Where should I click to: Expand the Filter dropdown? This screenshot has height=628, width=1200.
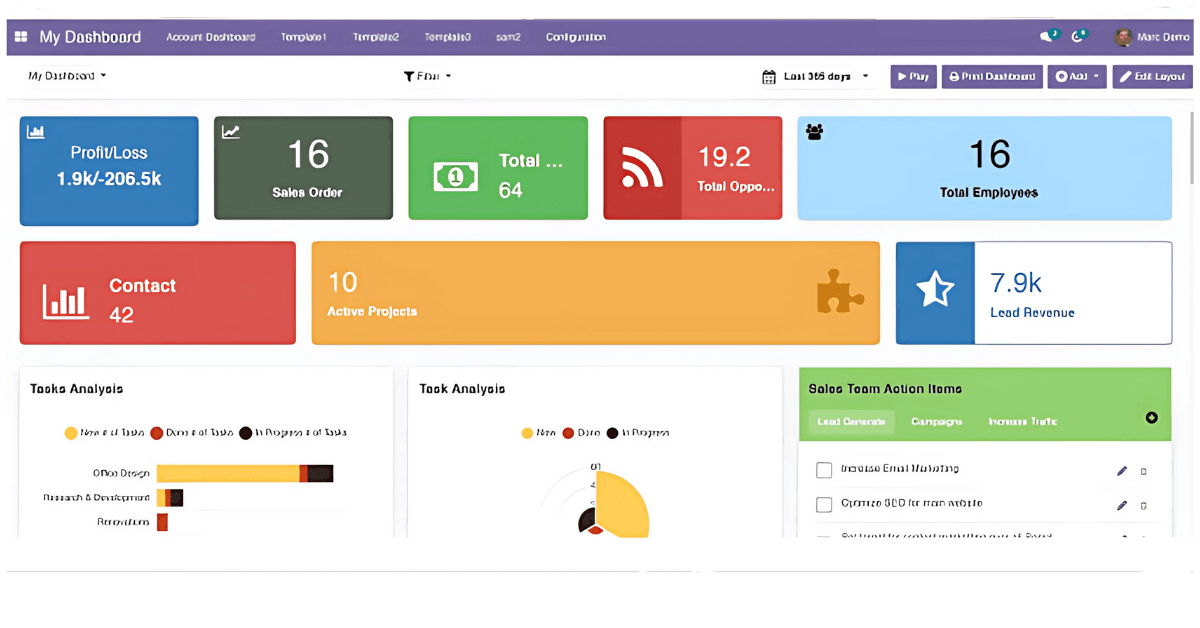[x=427, y=75]
